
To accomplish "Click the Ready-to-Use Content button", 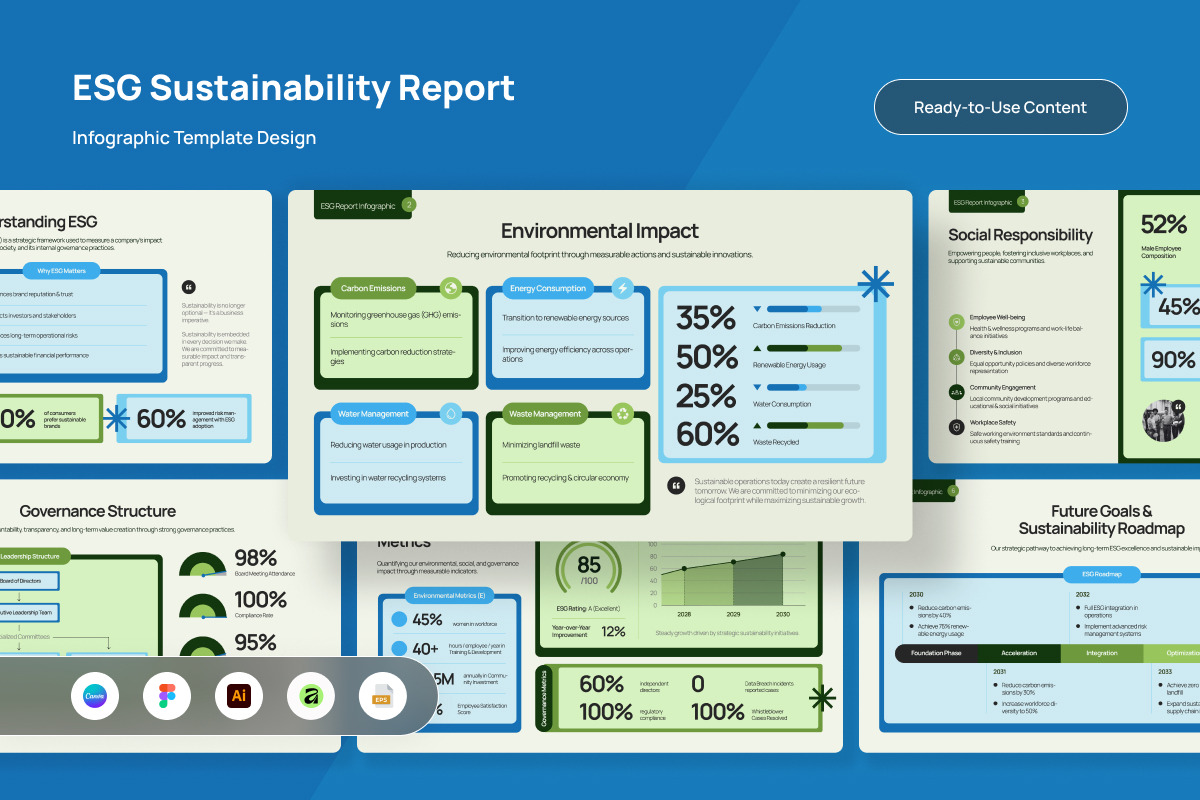I will coord(1000,107).
